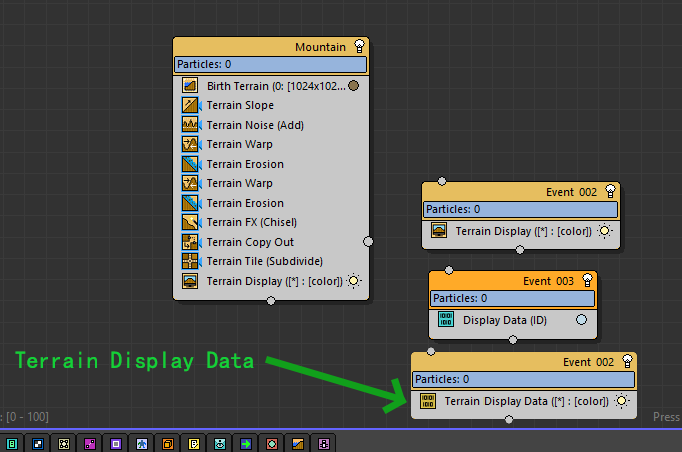
Task: Click the Terrain Slope operator icon
Action: pos(190,105)
